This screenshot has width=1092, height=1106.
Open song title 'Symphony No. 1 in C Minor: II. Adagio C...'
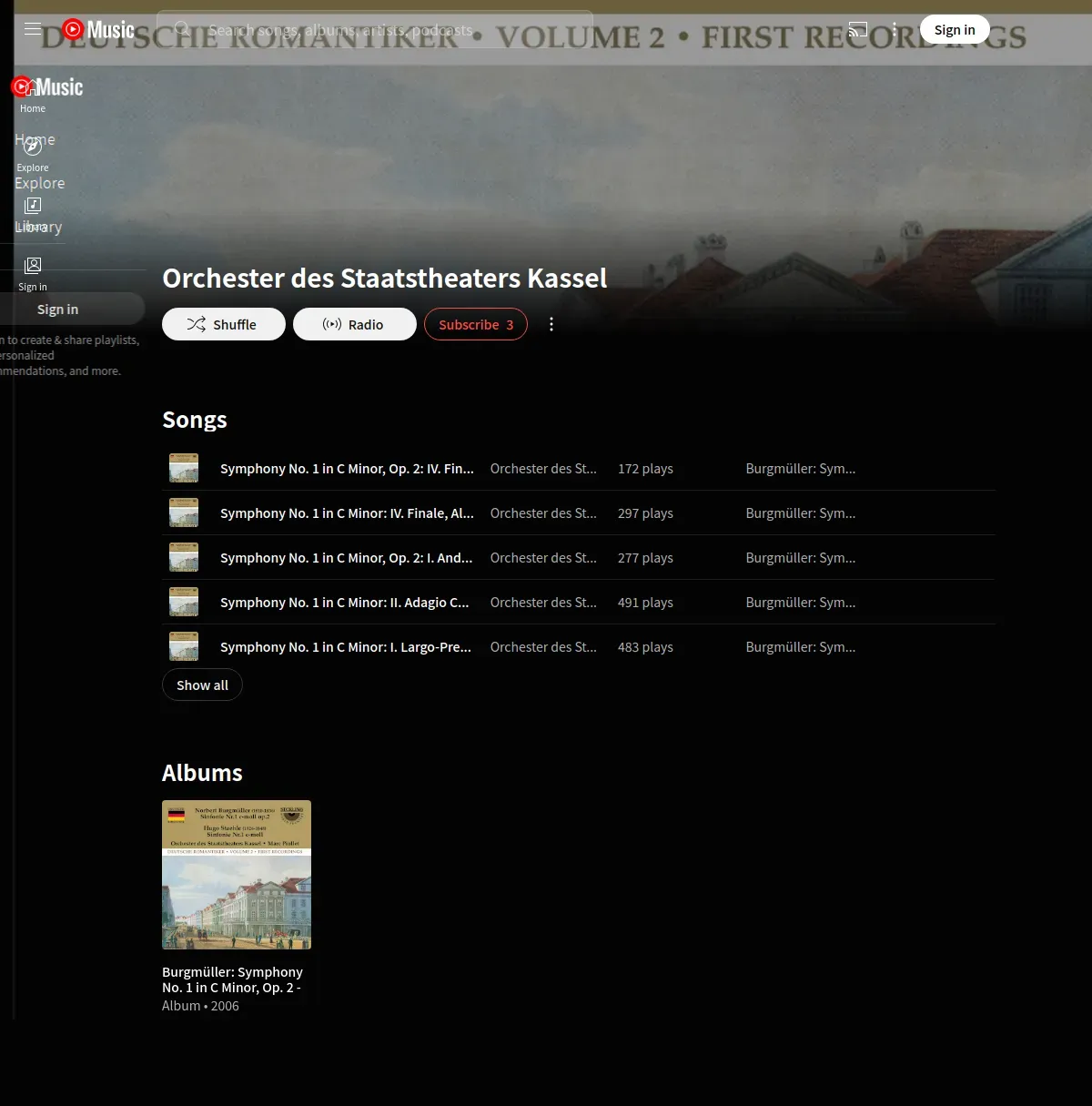345,603
